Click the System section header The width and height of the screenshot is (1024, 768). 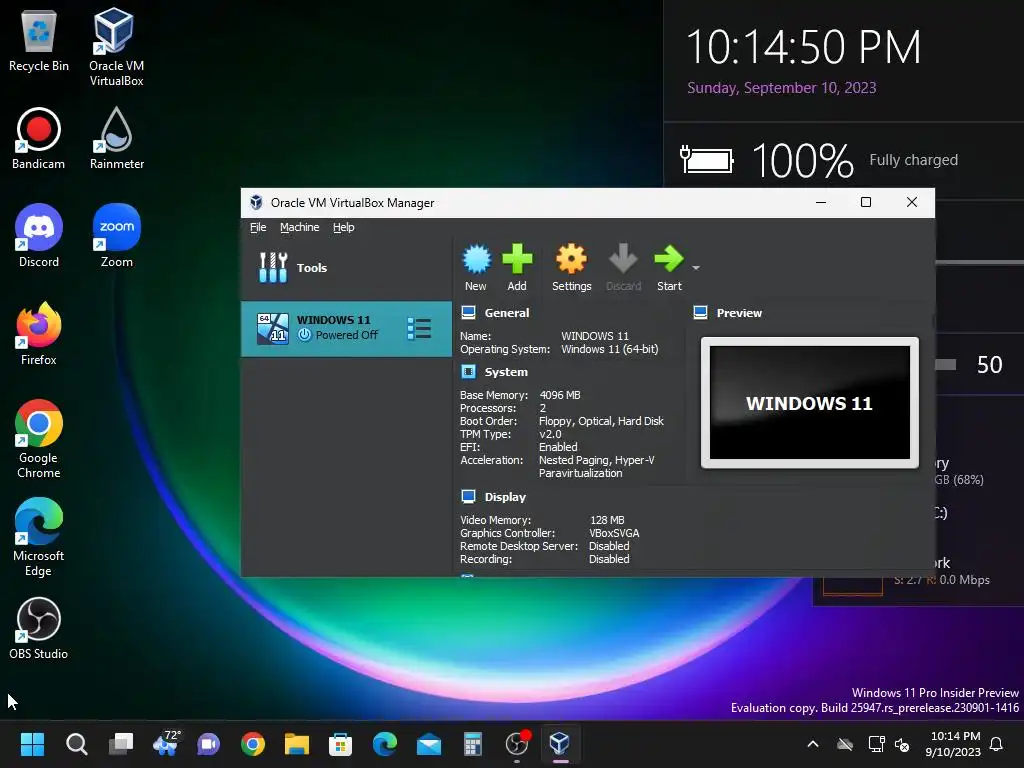tap(506, 372)
